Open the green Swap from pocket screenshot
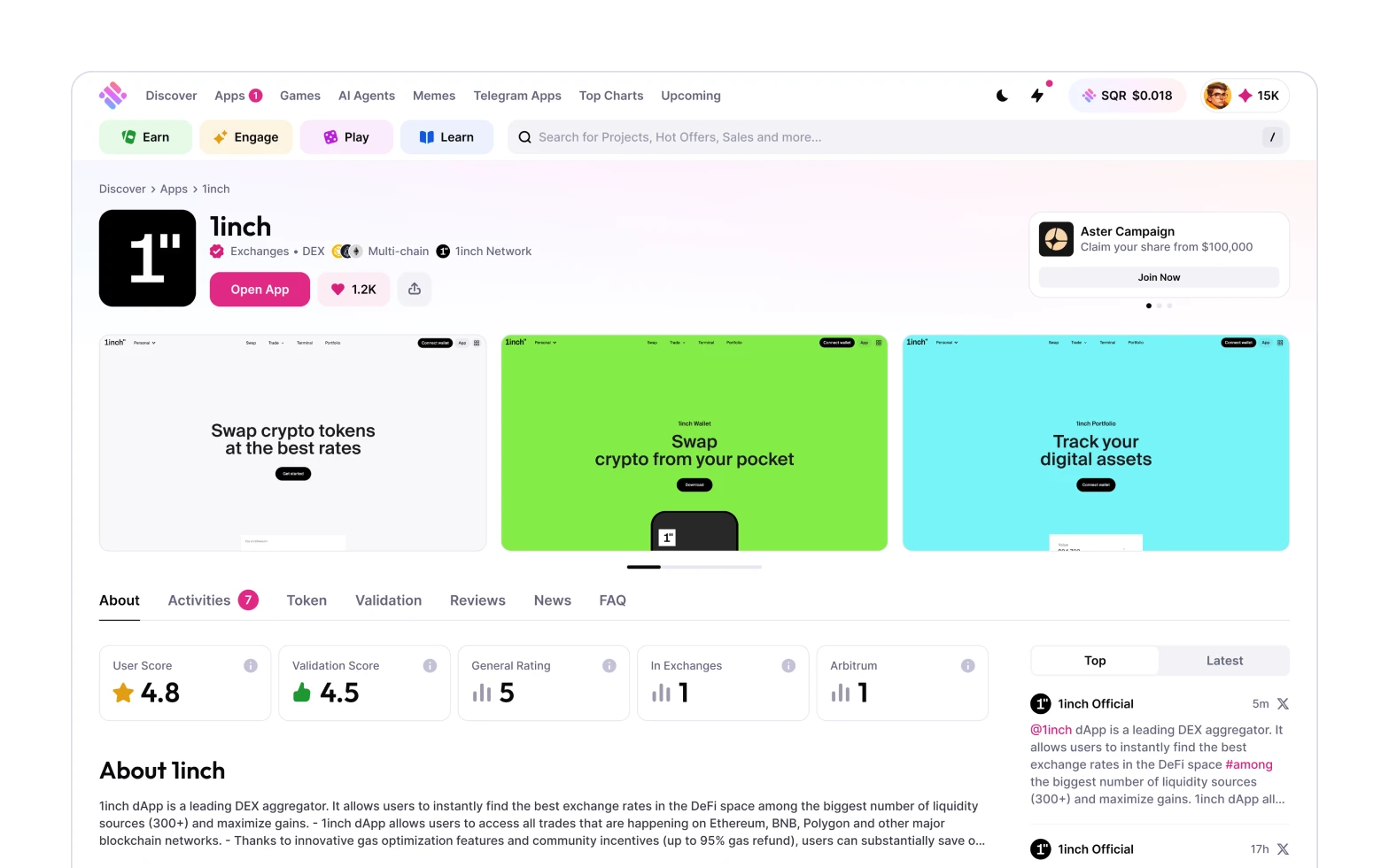1389x868 pixels. coord(694,443)
